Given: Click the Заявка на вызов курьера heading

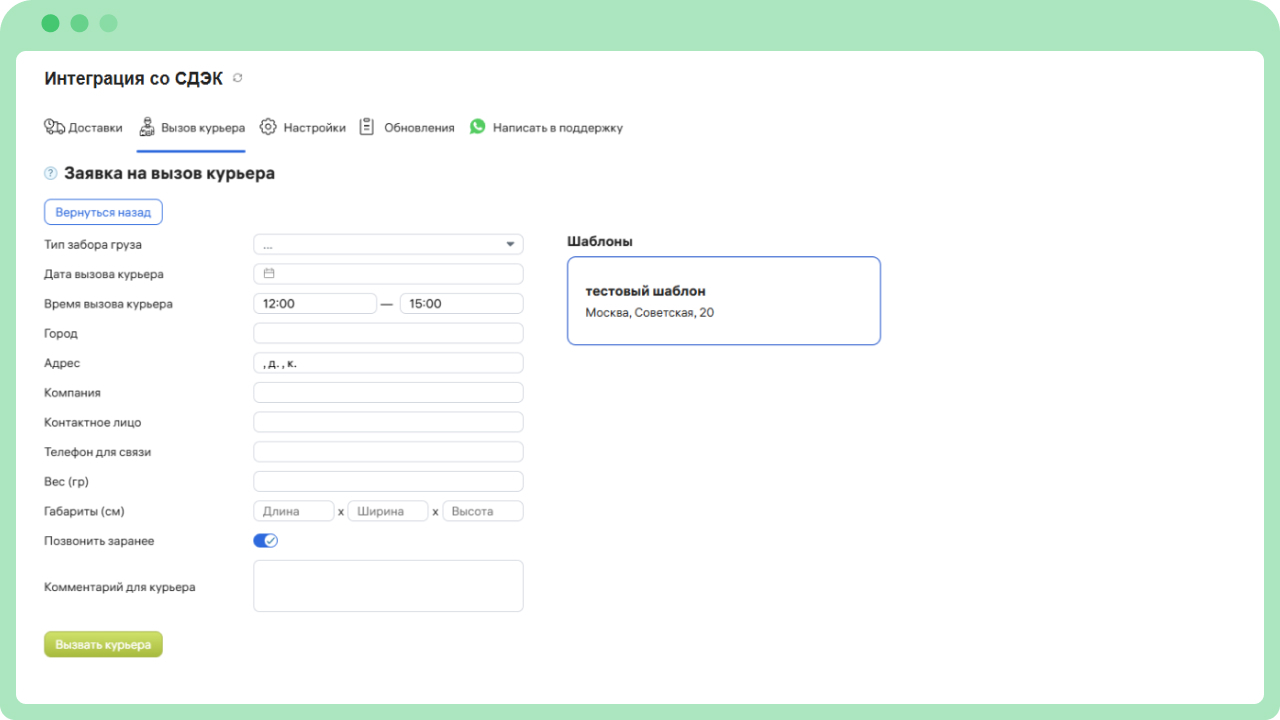Looking at the screenshot, I should click(x=169, y=173).
